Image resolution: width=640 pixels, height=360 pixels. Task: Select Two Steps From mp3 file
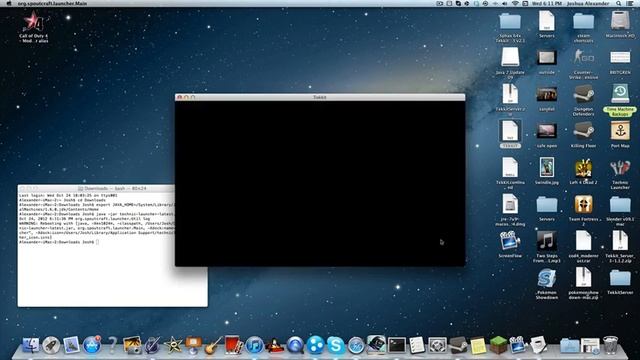547,246
